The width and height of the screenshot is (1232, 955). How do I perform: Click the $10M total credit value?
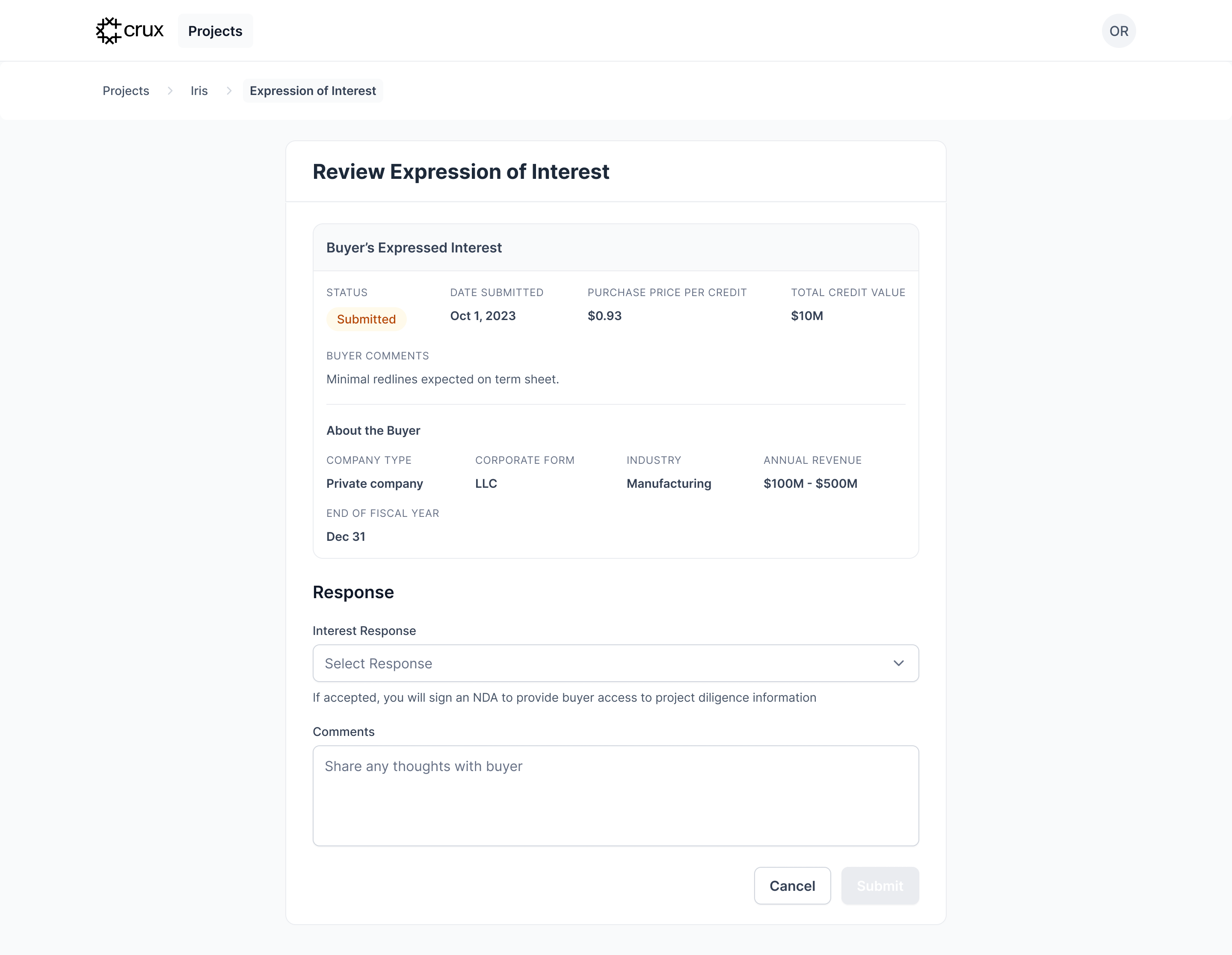[807, 316]
